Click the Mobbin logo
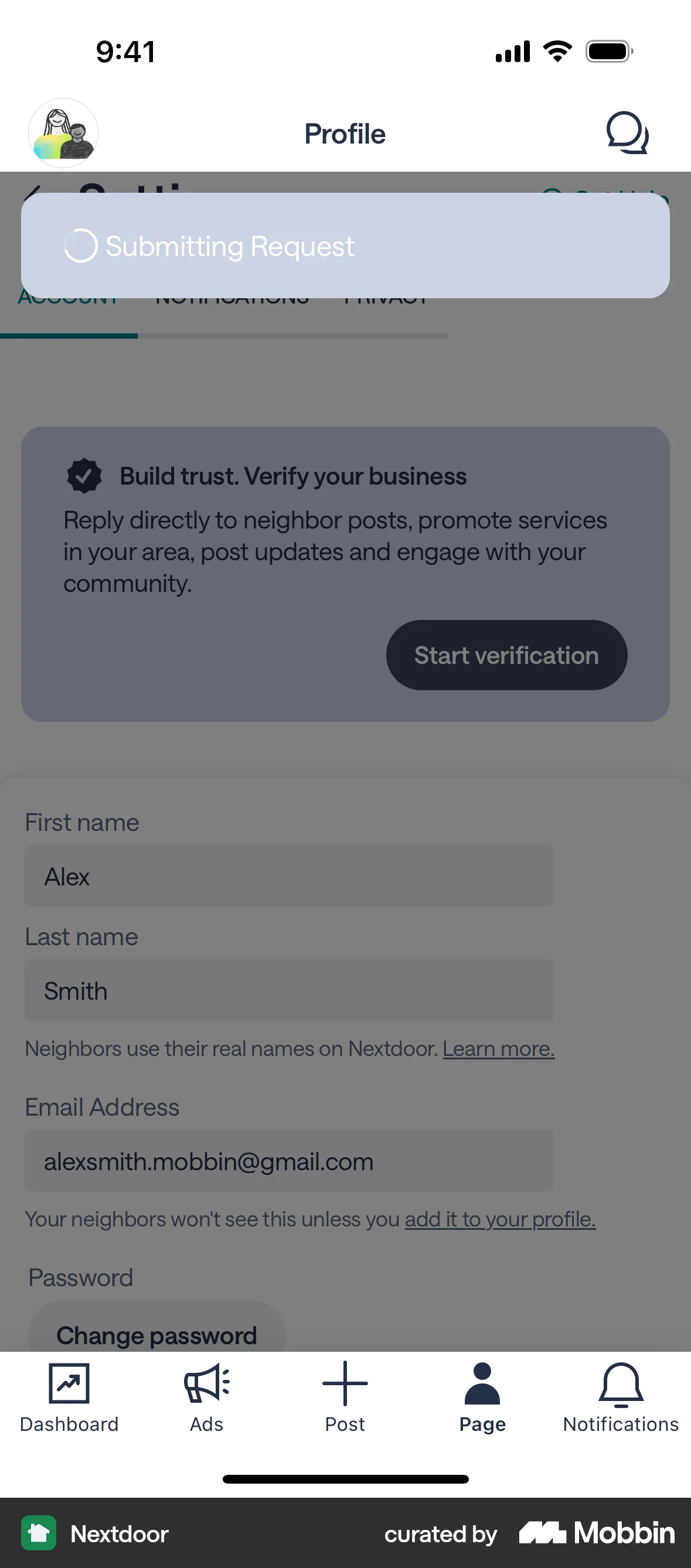691x1568 pixels. (595, 1533)
